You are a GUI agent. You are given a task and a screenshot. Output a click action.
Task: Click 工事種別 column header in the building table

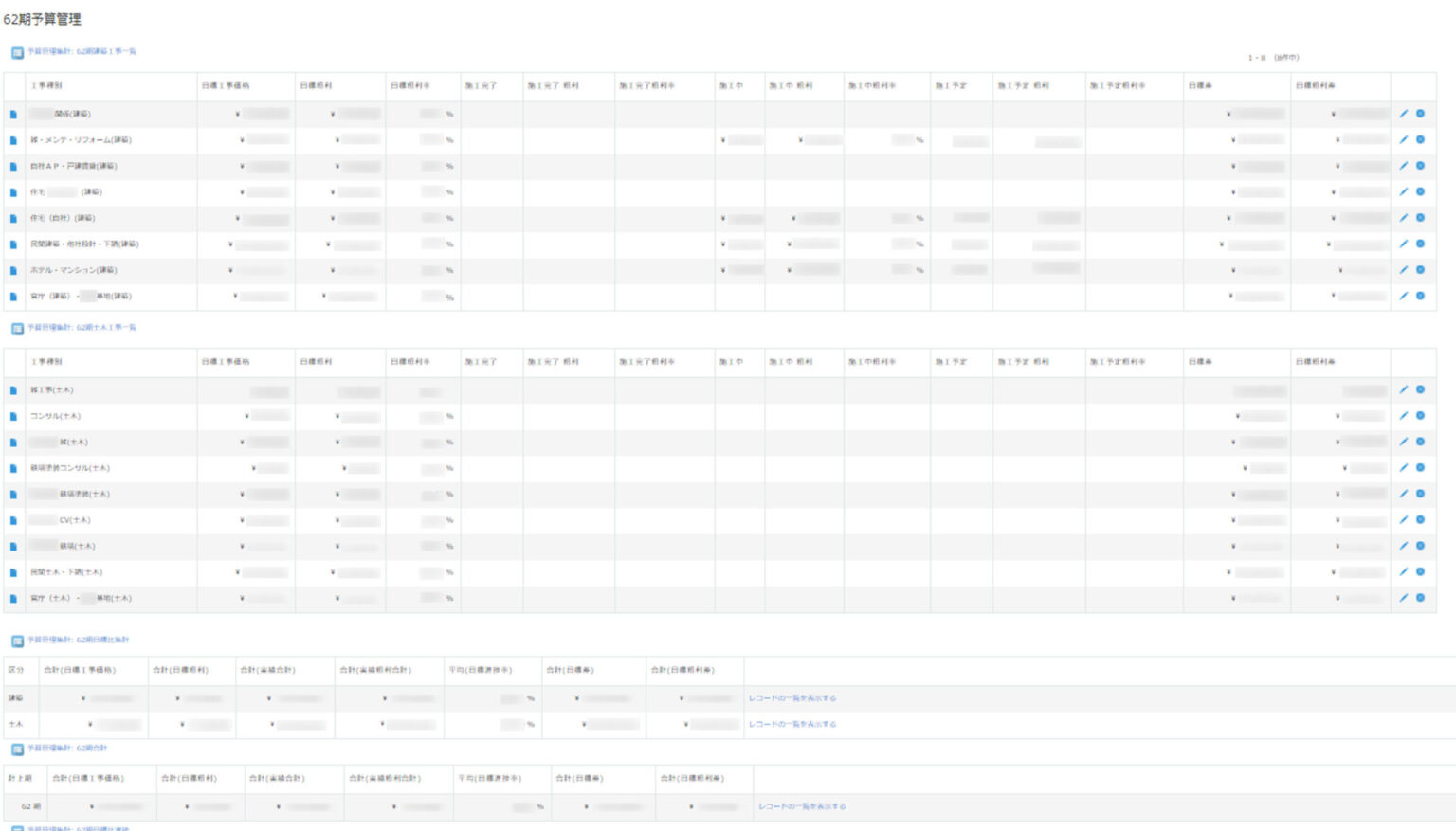[46, 86]
